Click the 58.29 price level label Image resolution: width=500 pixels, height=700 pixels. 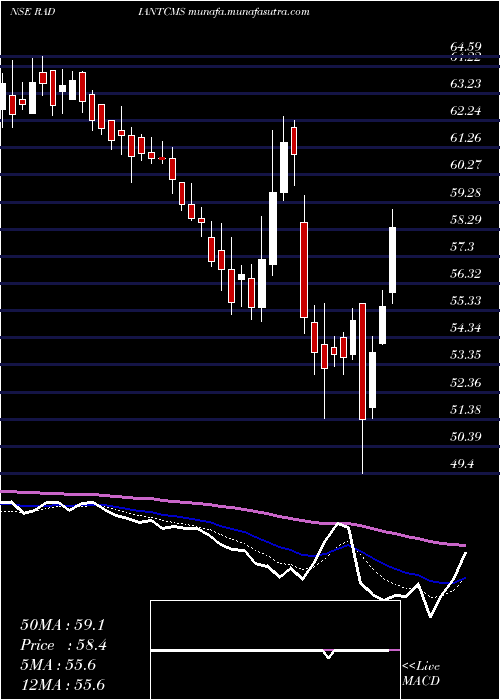[x=466, y=220]
